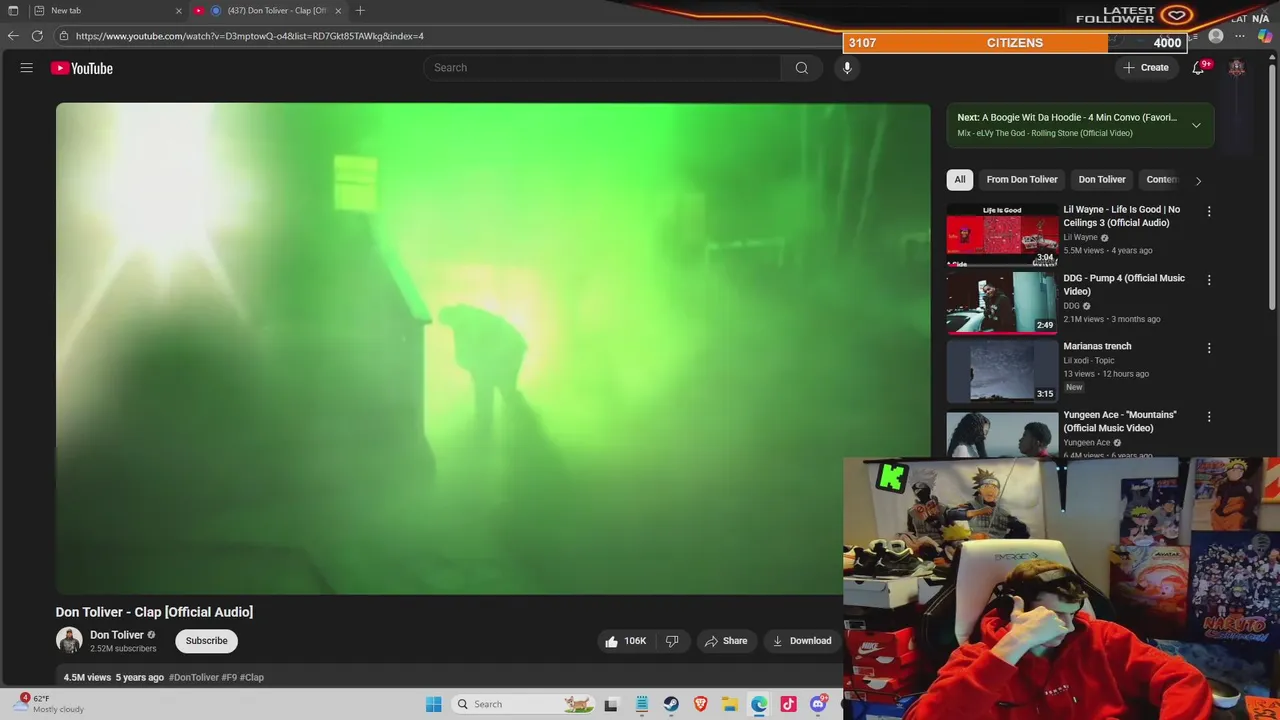Viewport: 1280px width, 720px height.
Task: Like the video with 106K likes
Action: tap(628, 641)
